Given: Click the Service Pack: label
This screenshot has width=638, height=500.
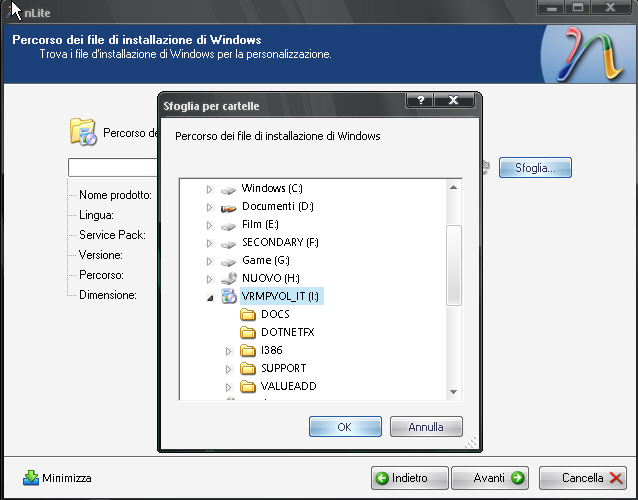Looking at the screenshot, I should [112, 235].
